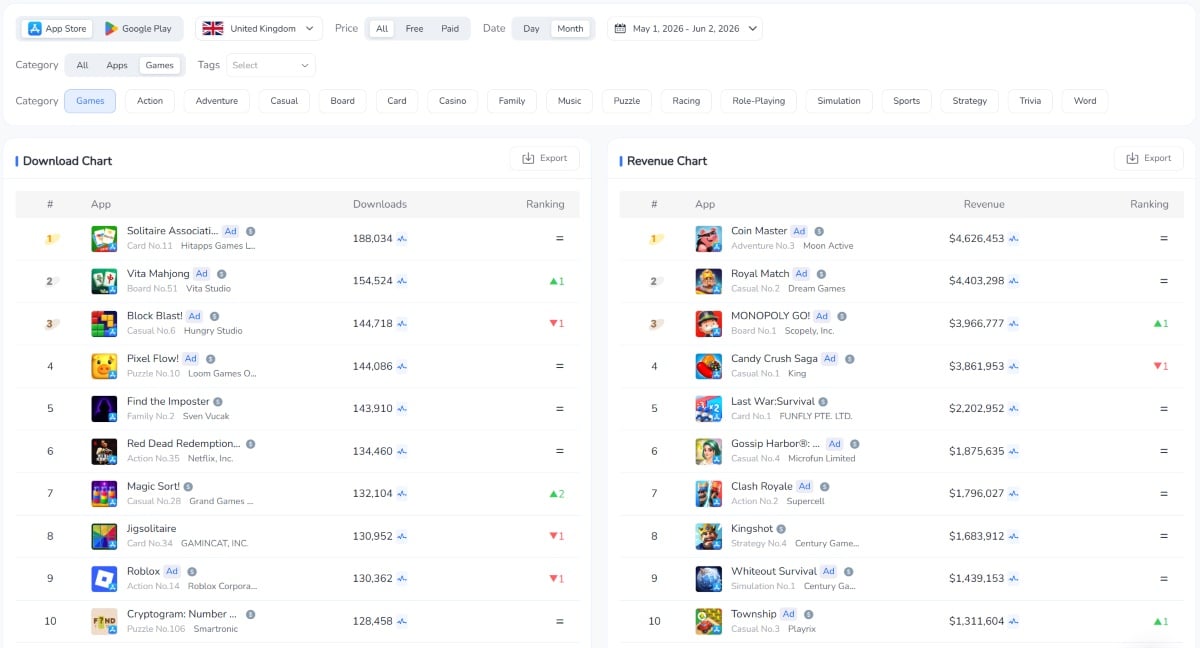The width and height of the screenshot is (1200, 648).
Task: Click the Ad badge next to Roblox
Action: (x=172, y=571)
